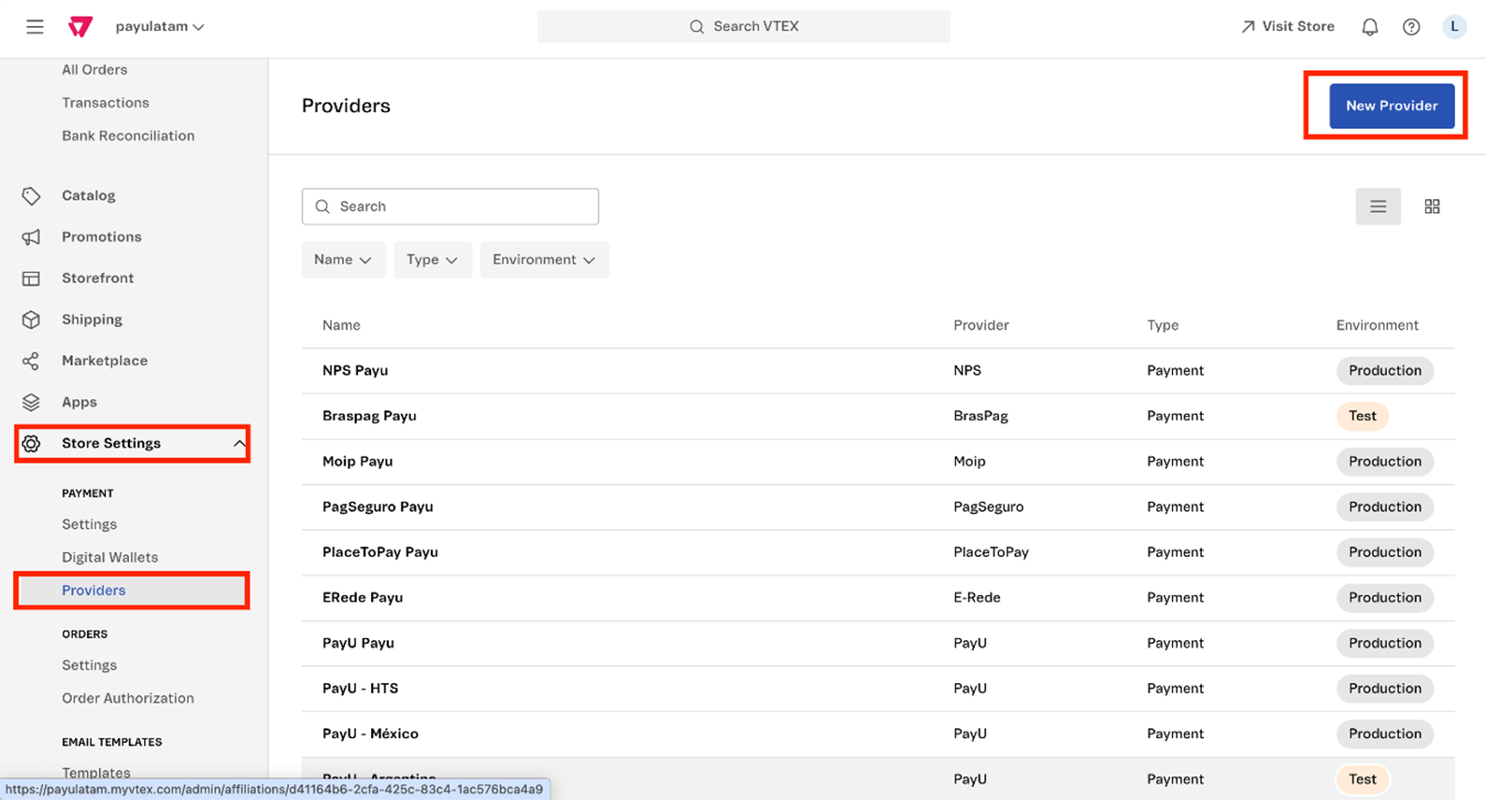1486x812 pixels.
Task: Open the Marketplace menu item
Action: click(105, 361)
